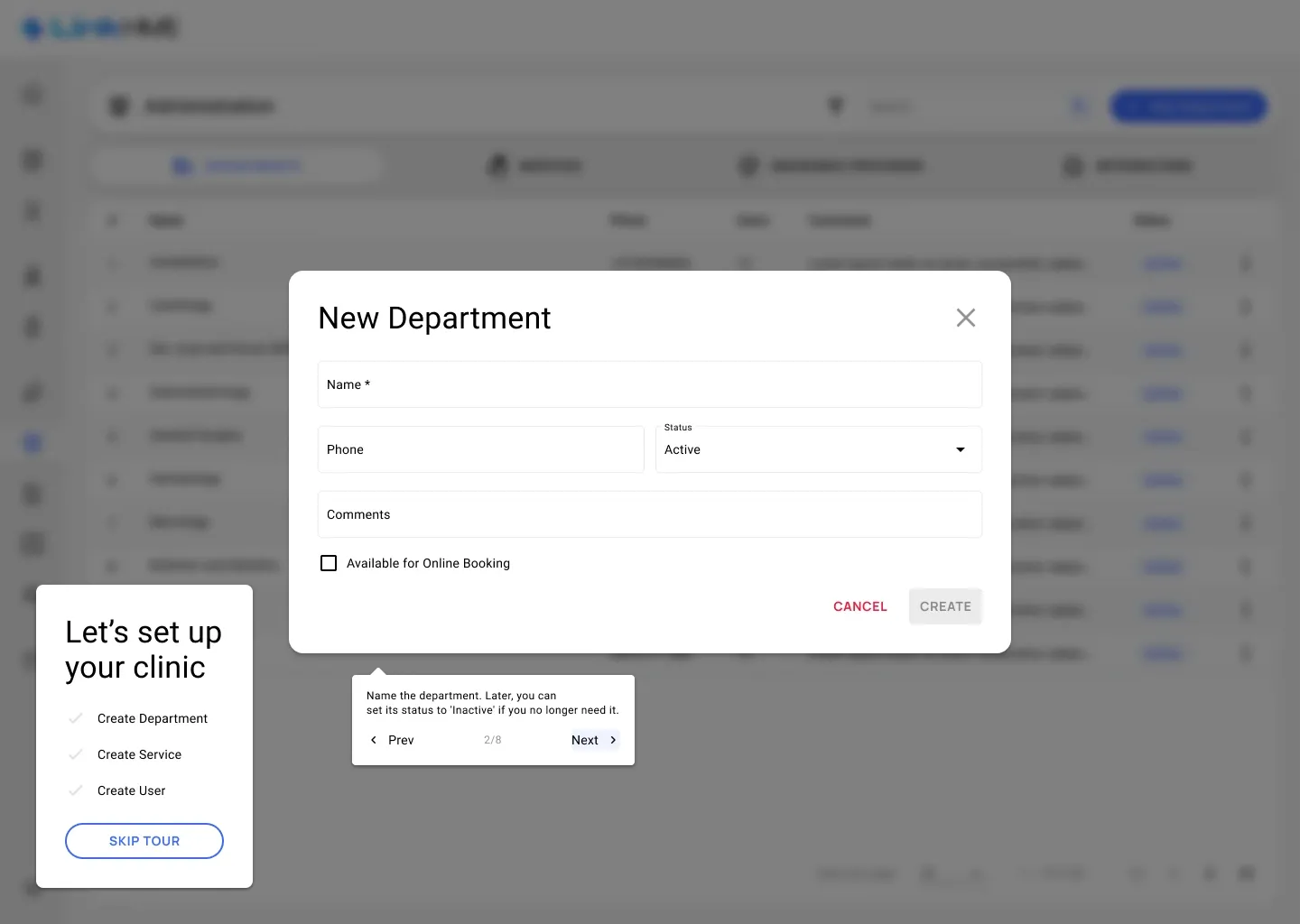Cancel the new department form
Viewport: 1300px width, 924px height.
[x=860, y=606]
